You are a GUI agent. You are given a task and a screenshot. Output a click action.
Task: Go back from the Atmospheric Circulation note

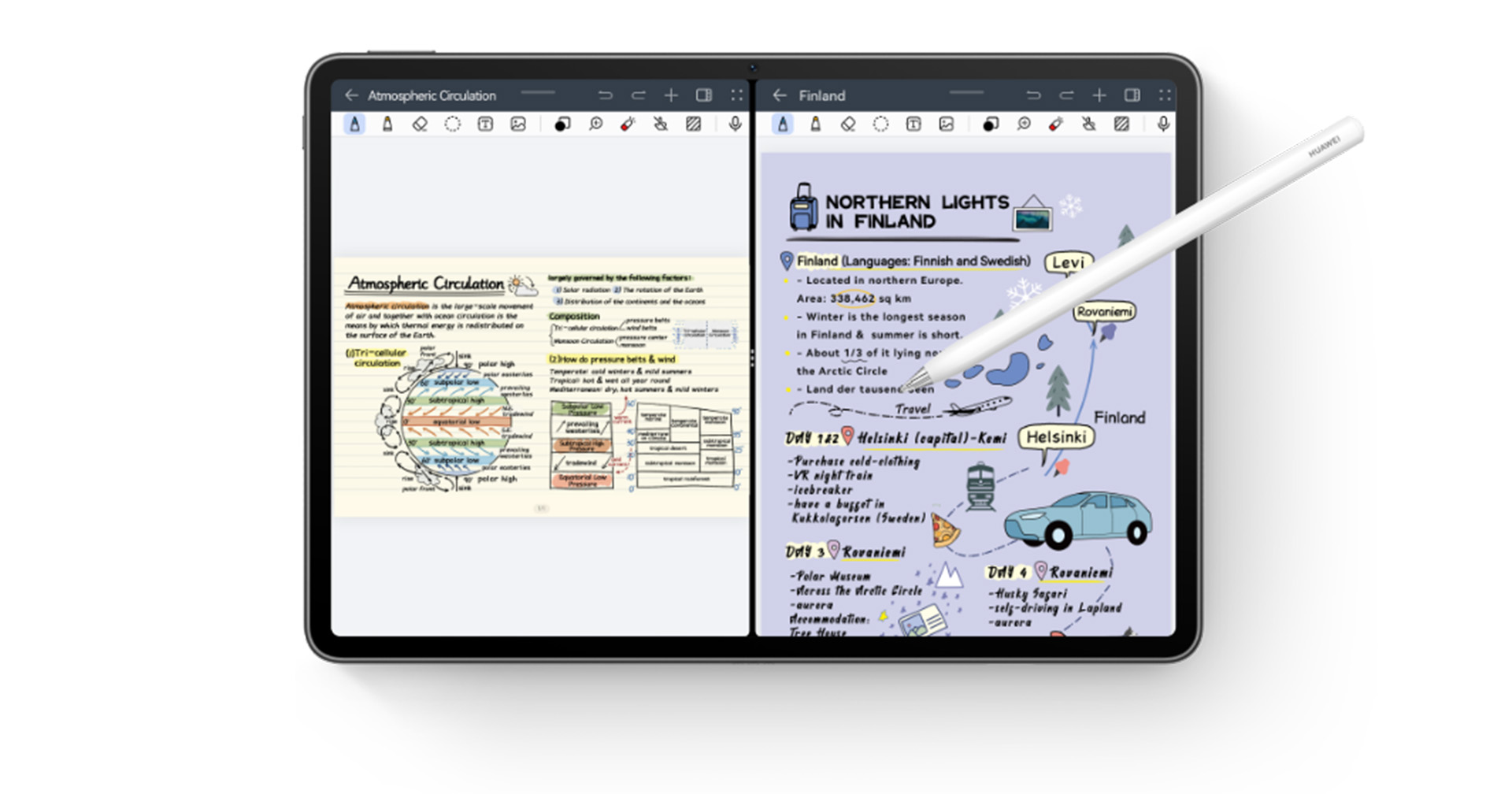(351, 95)
